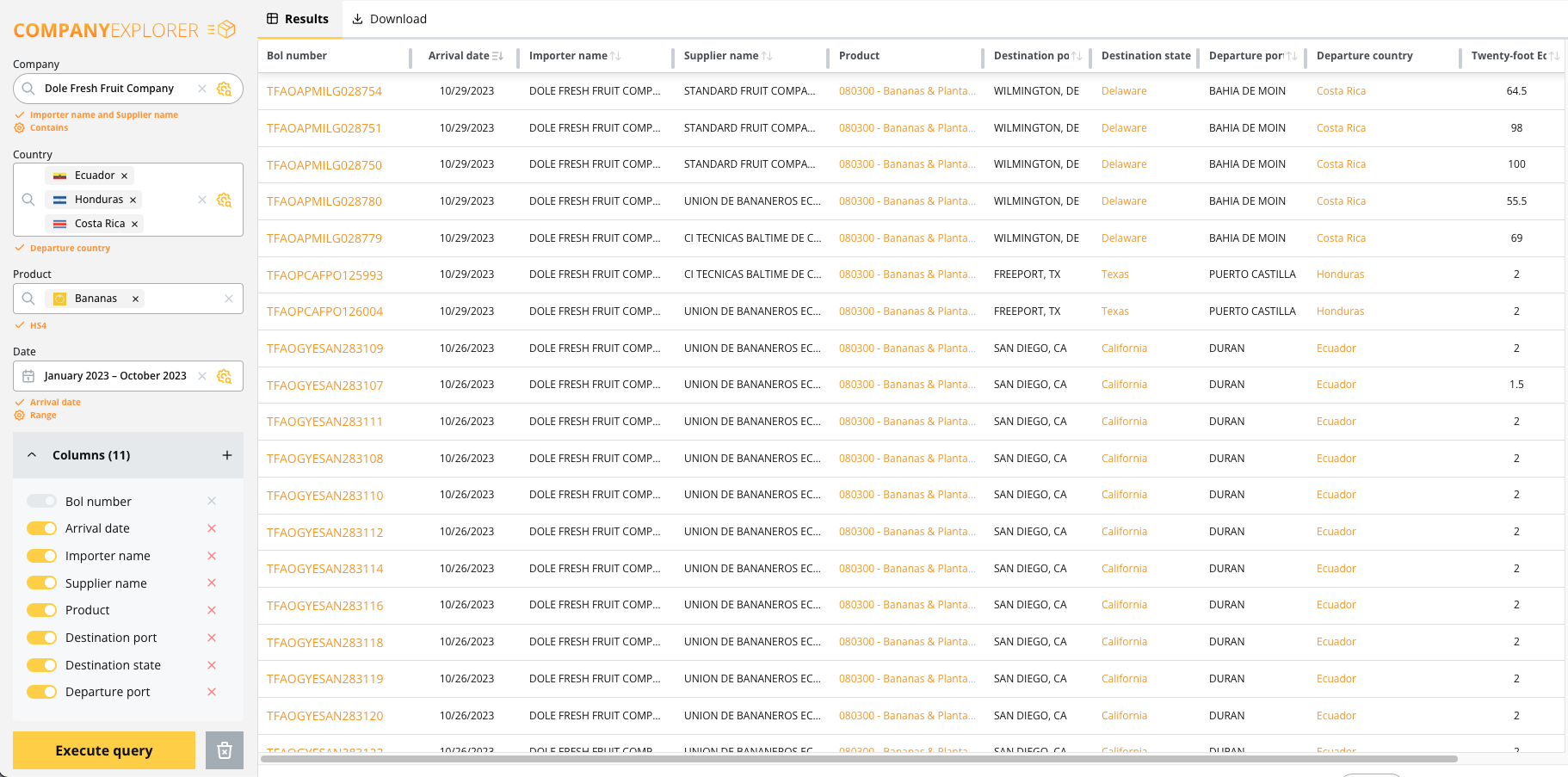Disable the Supplier name column toggle

click(x=41, y=583)
